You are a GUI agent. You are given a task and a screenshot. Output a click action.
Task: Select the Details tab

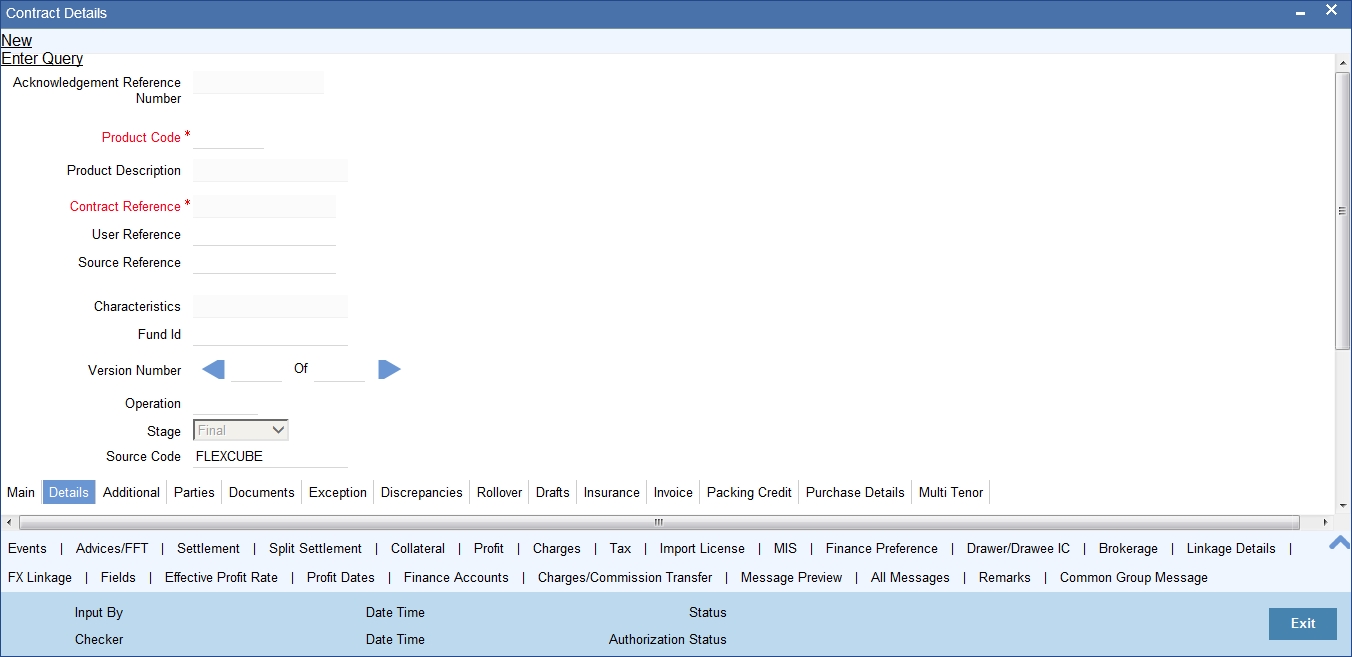coord(69,492)
